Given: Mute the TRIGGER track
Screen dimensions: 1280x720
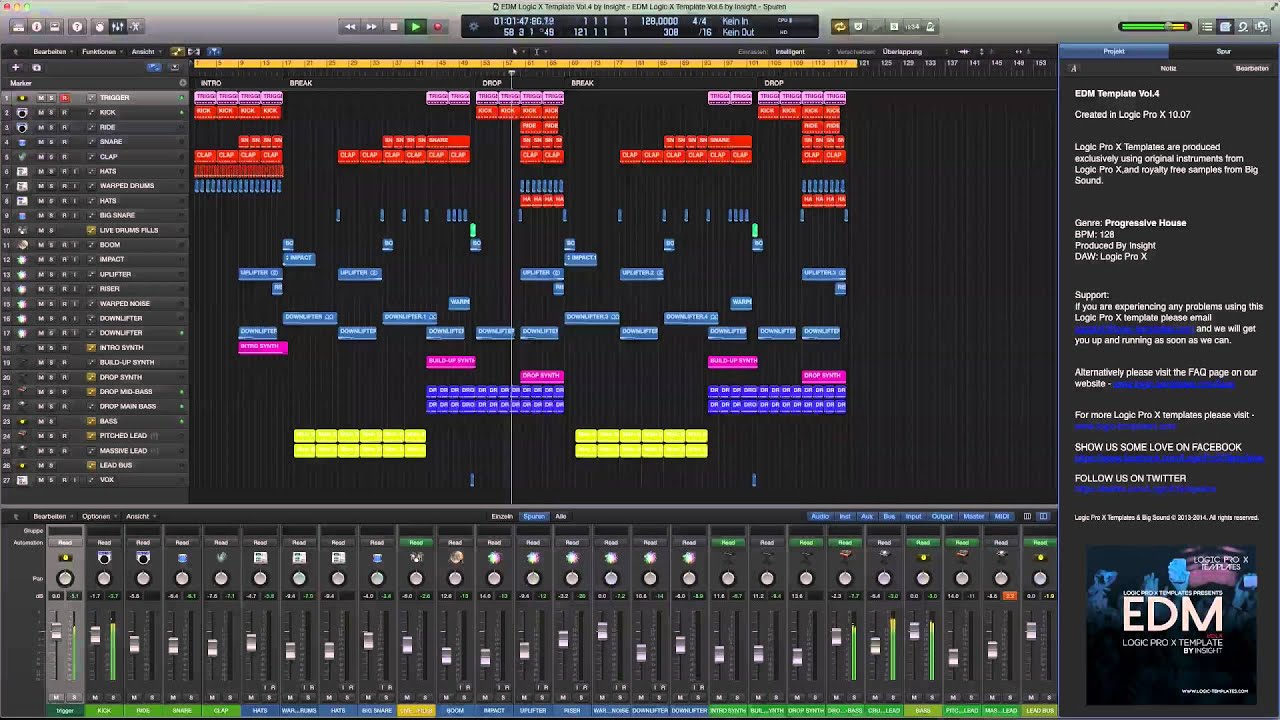Looking at the screenshot, I should (x=41, y=98).
